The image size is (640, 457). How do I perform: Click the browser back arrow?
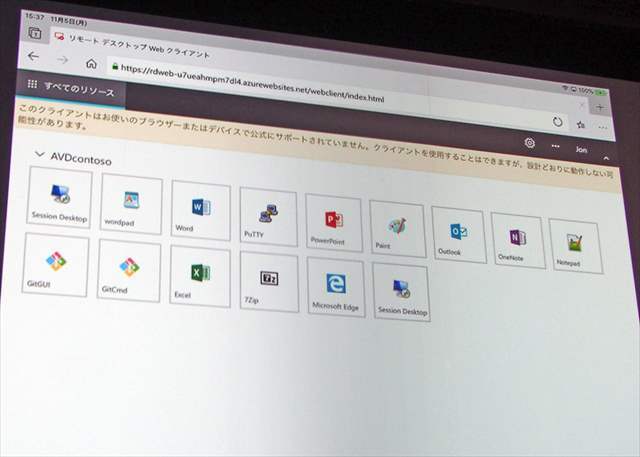click(x=33, y=56)
